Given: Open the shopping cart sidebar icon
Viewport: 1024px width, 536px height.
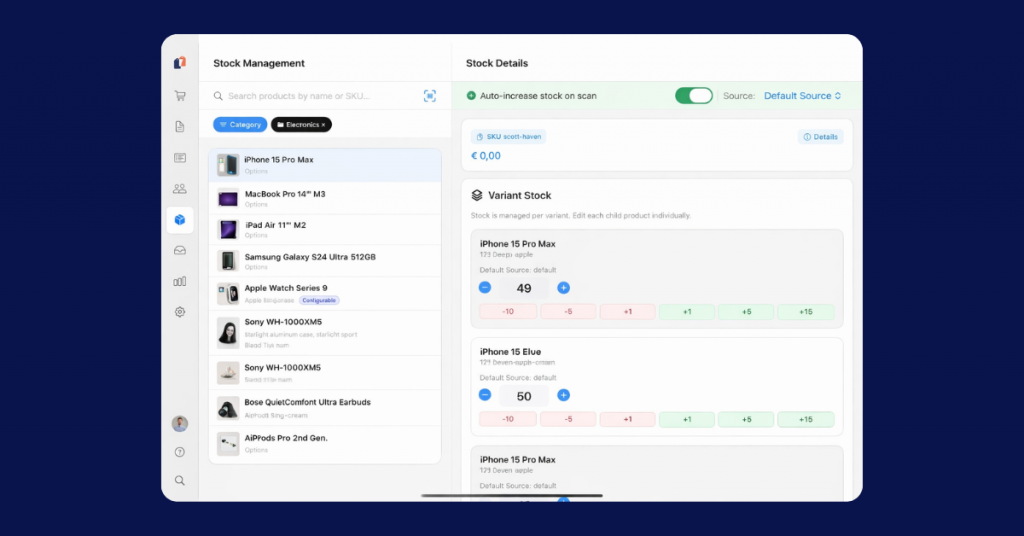Looking at the screenshot, I should (x=180, y=96).
